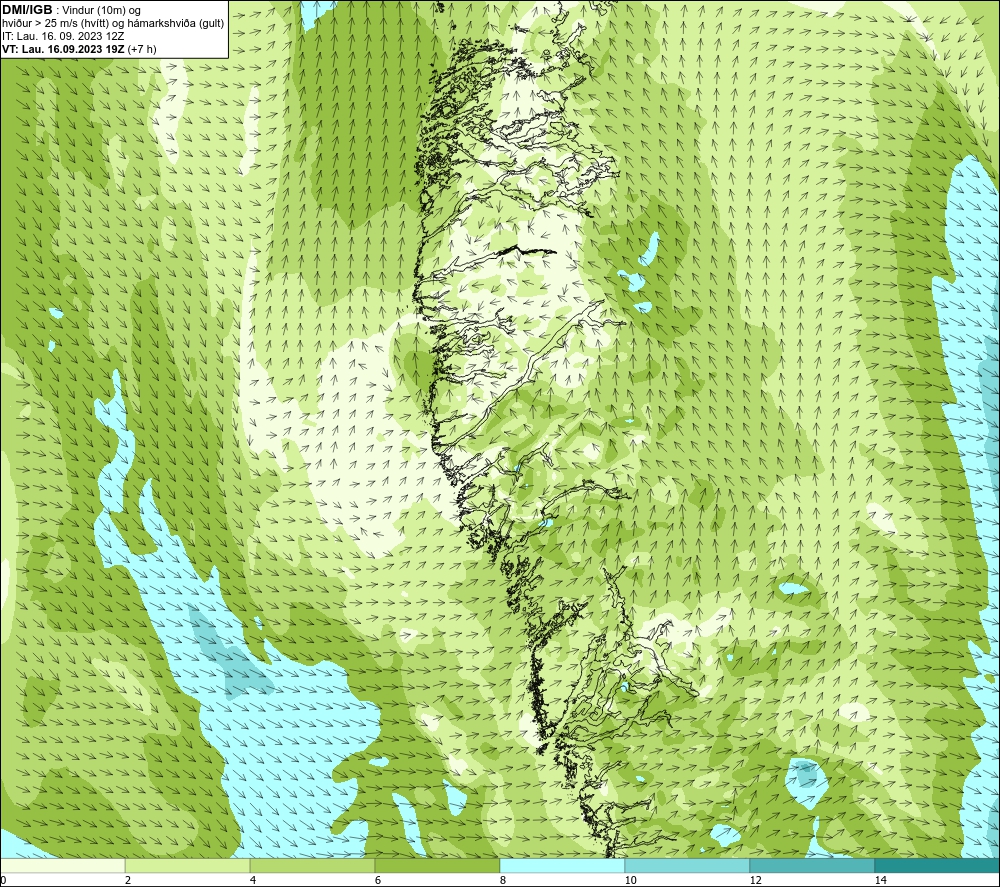This screenshot has height=887, width=1000.
Task: Click the 6–8 m/s dark green legend swatch
Action: tap(438, 866)
